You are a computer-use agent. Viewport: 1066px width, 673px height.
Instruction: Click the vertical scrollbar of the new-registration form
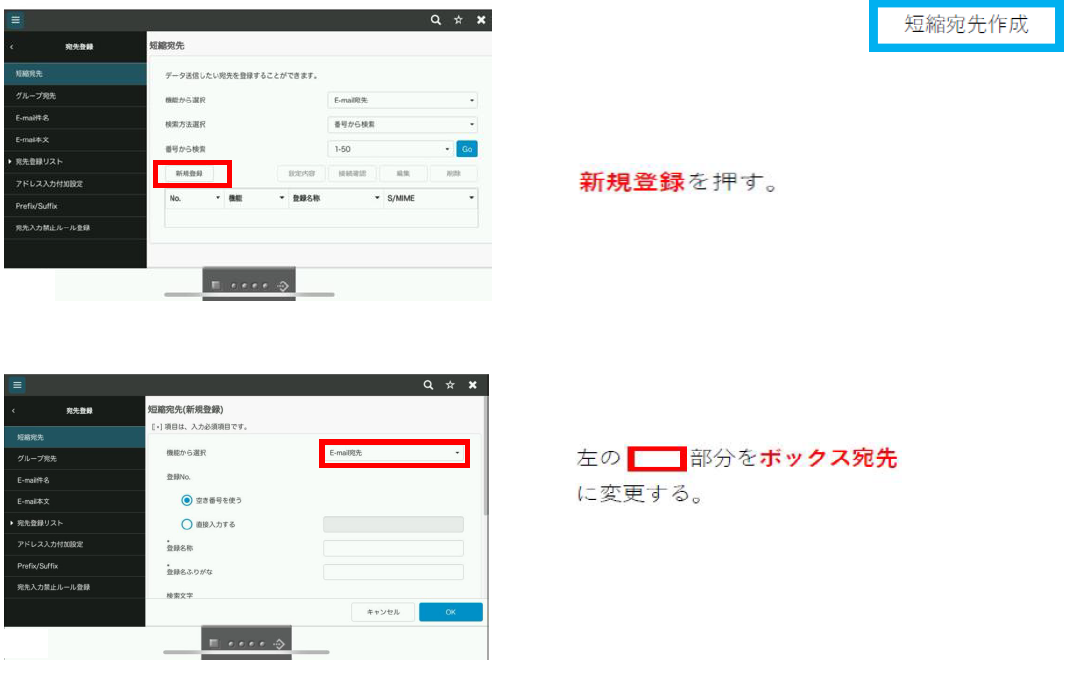point(486,460)
